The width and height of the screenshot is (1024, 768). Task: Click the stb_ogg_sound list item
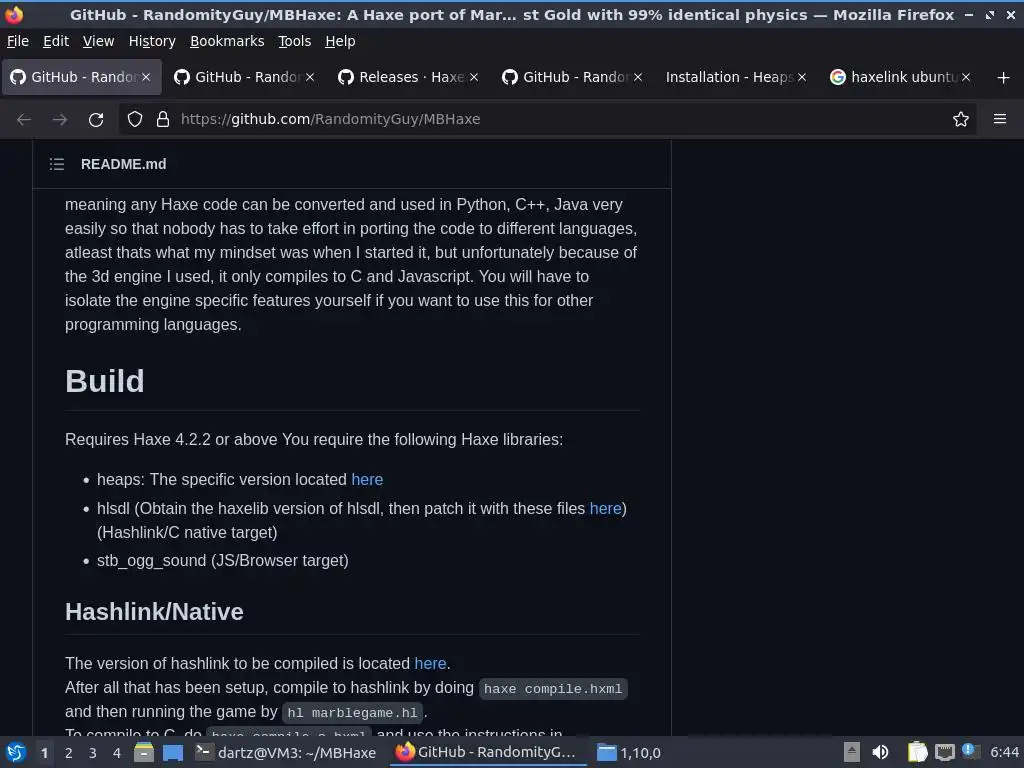tap(223, 560)
